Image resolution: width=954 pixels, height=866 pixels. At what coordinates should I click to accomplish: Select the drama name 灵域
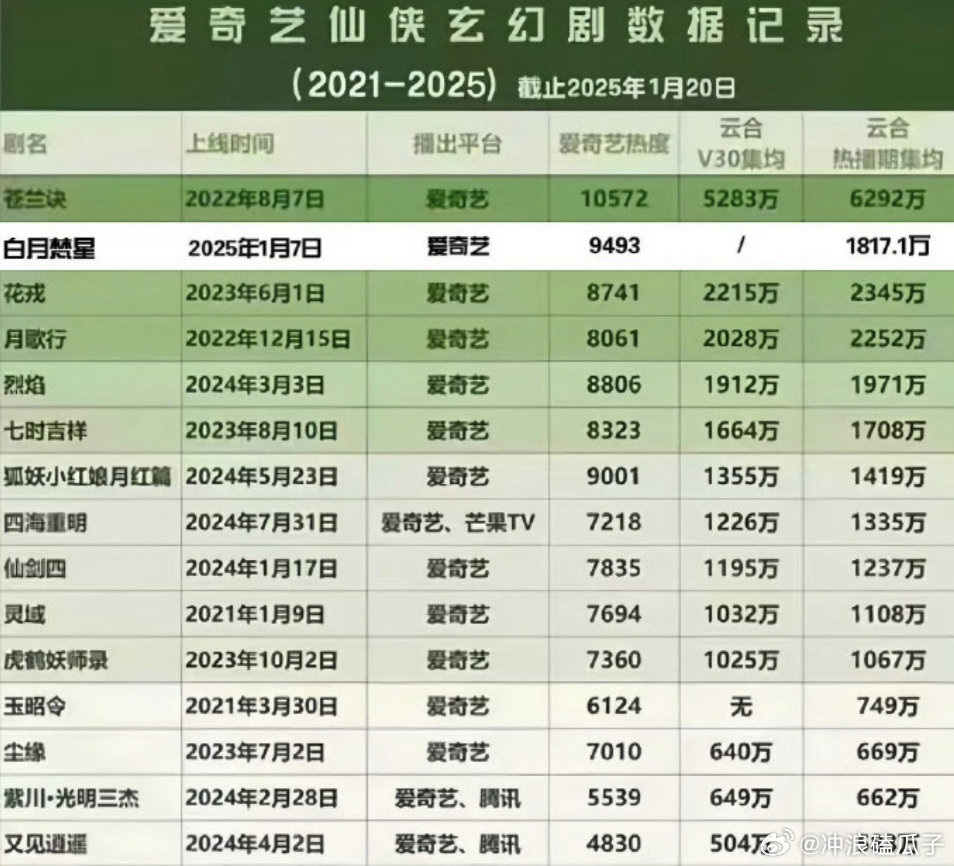pos(24,615)
